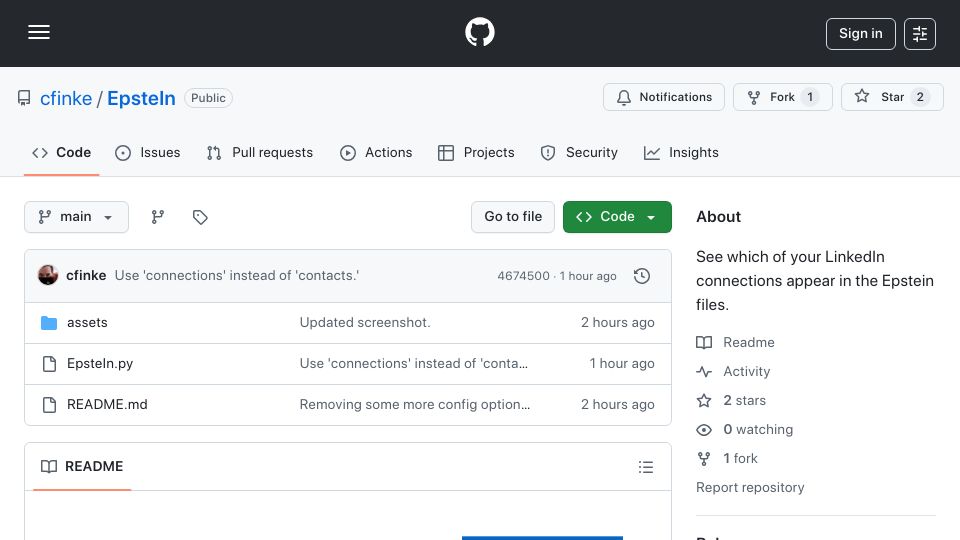Open appearance settings sliders icon
960x540 pixels.
[920, 34]
